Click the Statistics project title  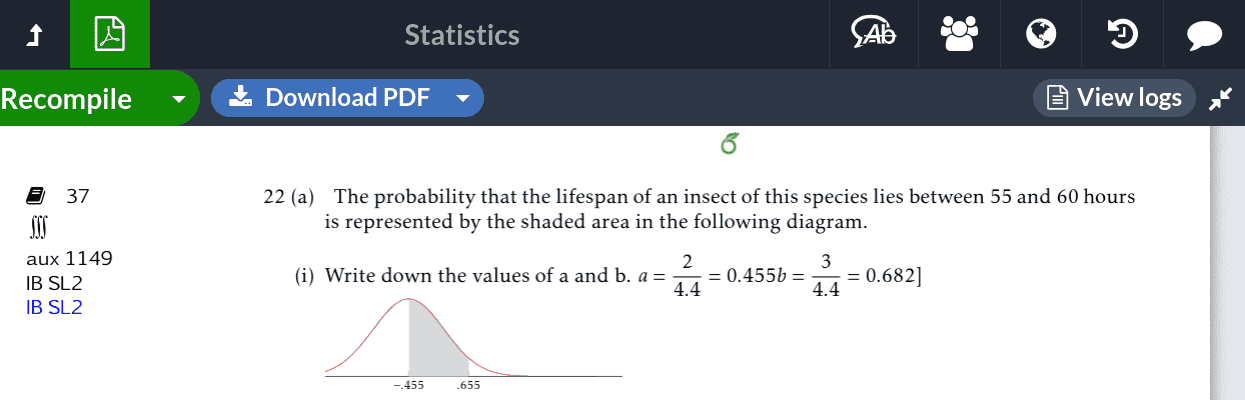pos(462,35)
